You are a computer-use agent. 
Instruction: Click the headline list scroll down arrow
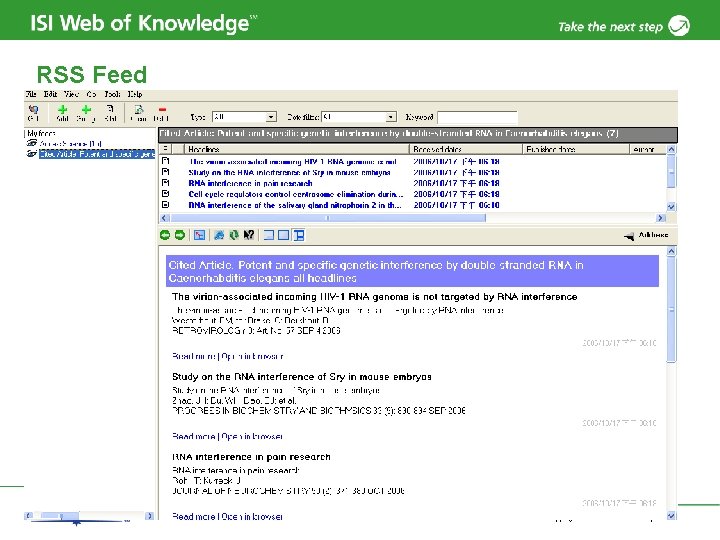coord(671,207)
